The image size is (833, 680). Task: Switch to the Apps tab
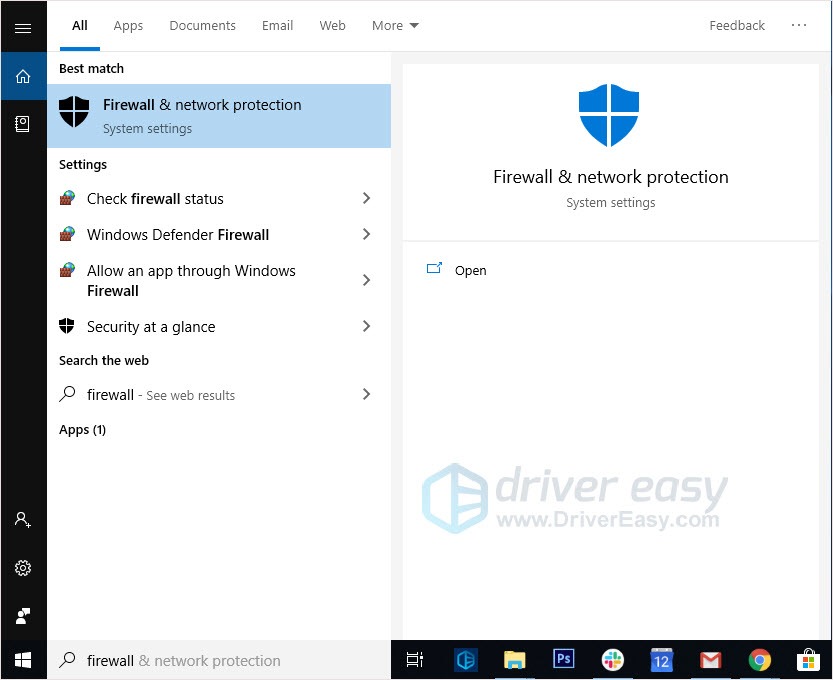pos(128,25)
